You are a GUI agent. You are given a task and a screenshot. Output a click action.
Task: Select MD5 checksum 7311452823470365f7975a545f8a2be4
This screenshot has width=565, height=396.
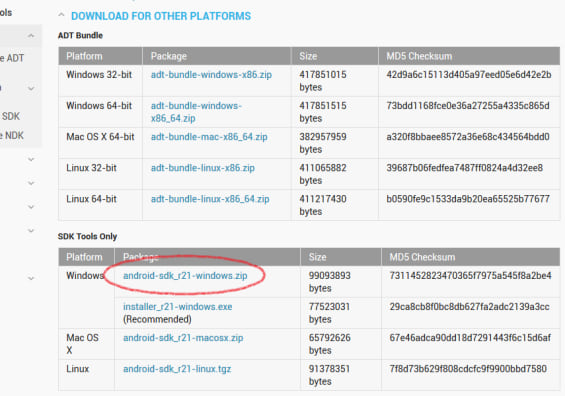[x=470, y=276]
